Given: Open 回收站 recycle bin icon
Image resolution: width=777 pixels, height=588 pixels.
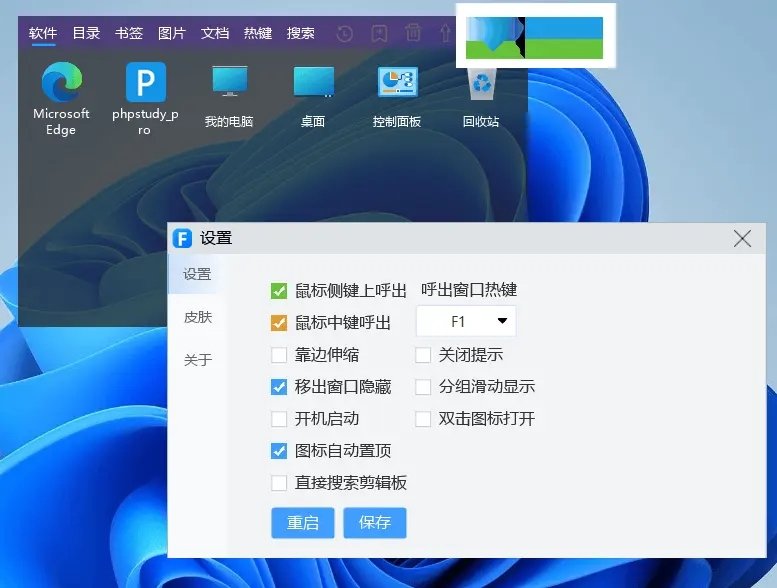Looking at the screenshot, I should tap(481, 84).
